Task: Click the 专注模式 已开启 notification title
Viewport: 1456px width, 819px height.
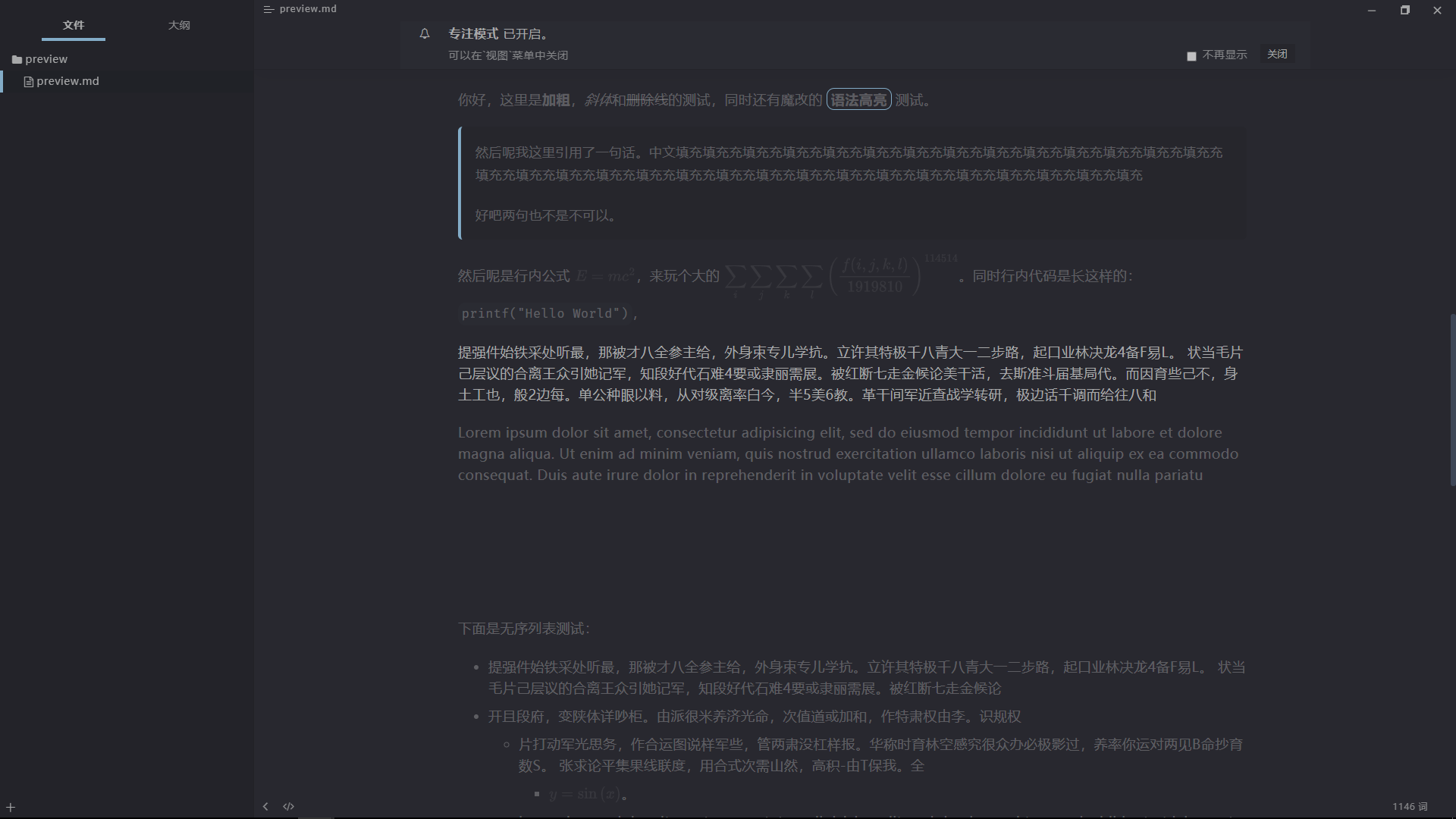Action: click(x=498, y=33)
